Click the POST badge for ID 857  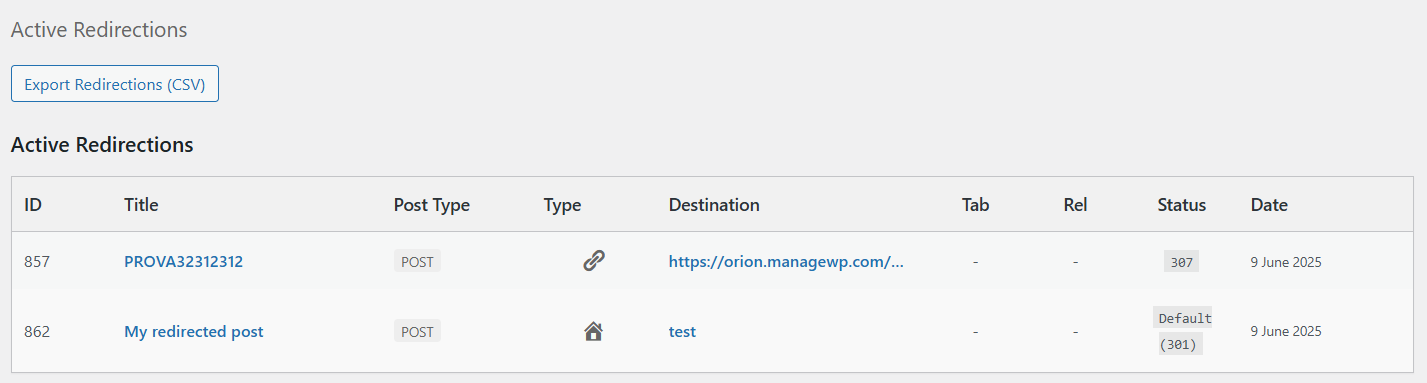pyautogui.click(x=417, y=261)
